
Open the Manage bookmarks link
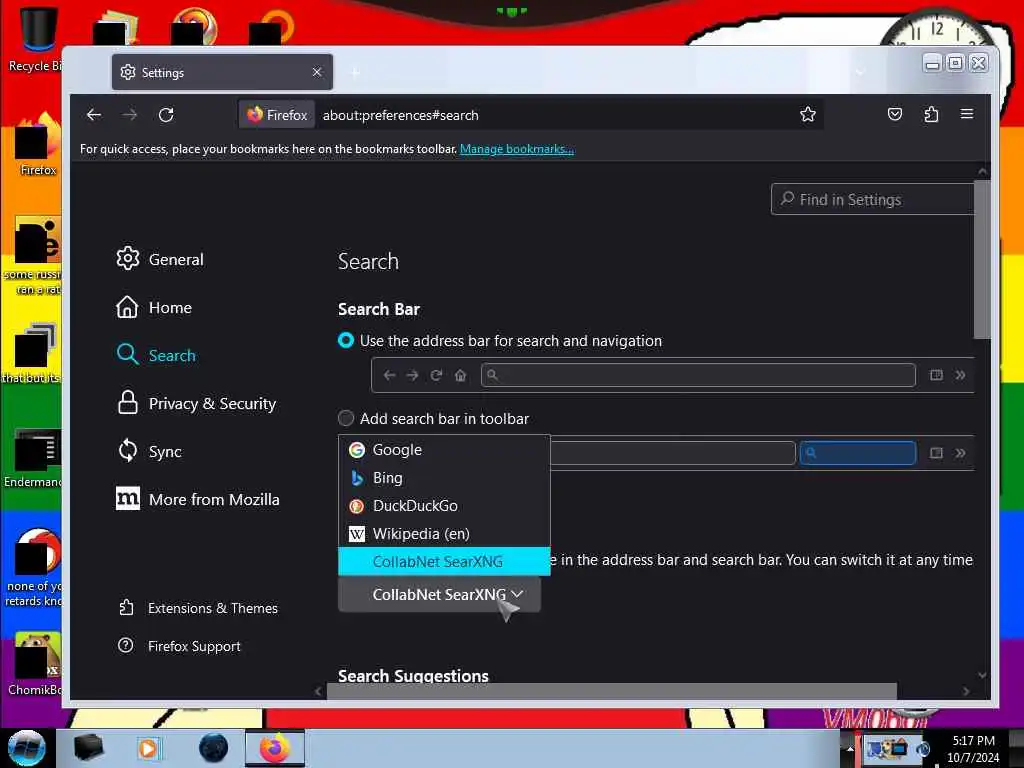click(x=517, y=149)
